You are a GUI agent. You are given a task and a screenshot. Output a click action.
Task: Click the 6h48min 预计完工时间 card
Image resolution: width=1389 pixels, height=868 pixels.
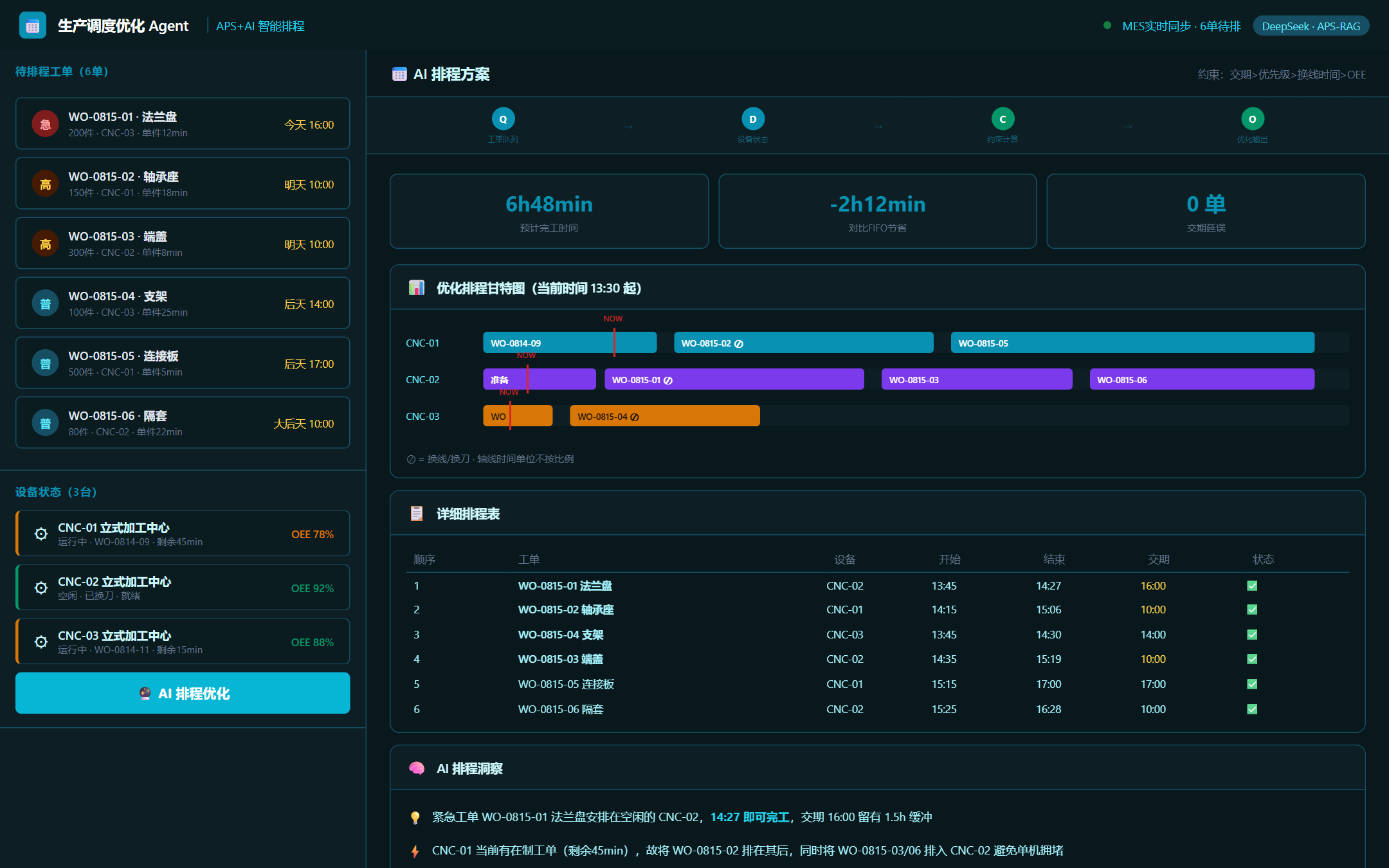coord(549,211)
